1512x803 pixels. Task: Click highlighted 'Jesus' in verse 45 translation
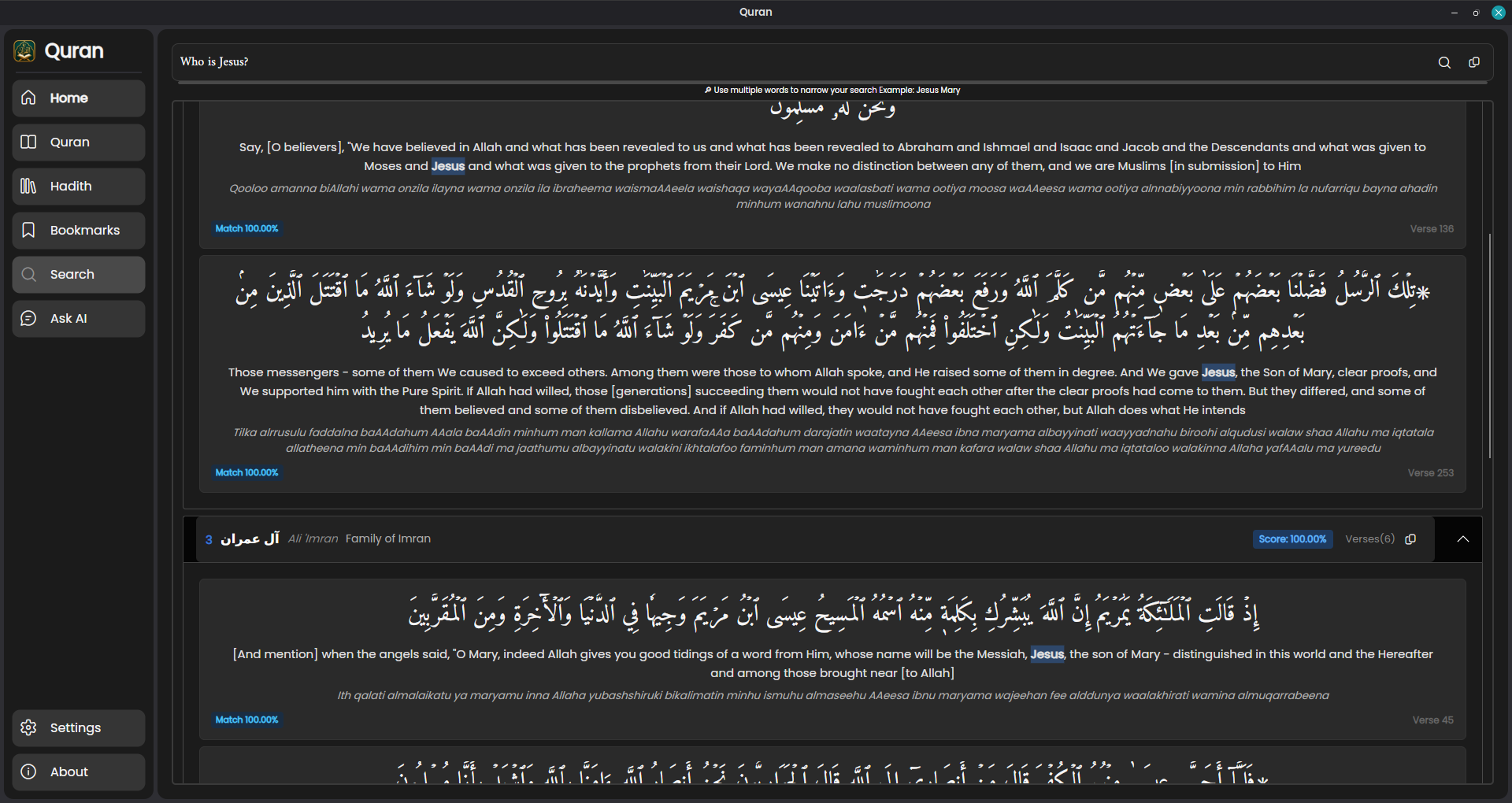coord(1047,654)
